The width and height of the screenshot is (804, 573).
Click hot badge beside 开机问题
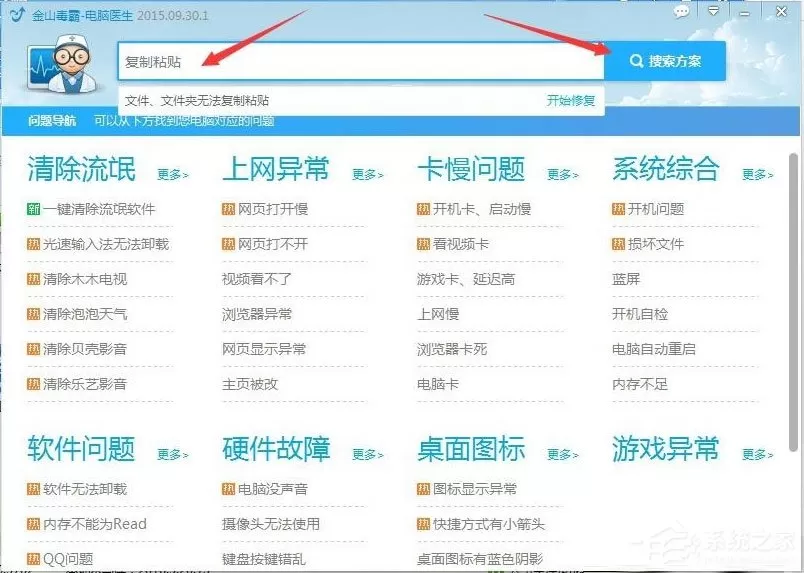click(x=618, y=209)
